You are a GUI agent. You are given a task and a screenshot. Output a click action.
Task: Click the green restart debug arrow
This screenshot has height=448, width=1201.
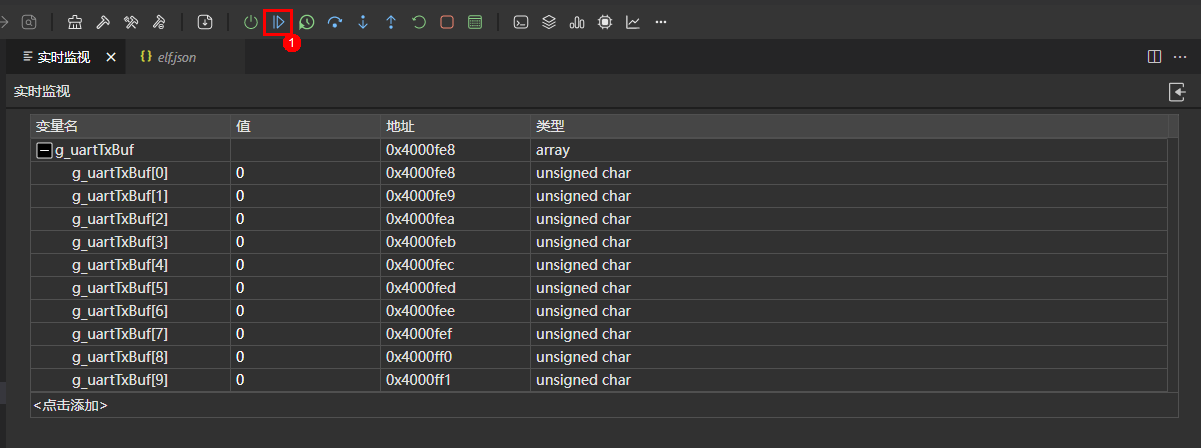tap(419, 22)
